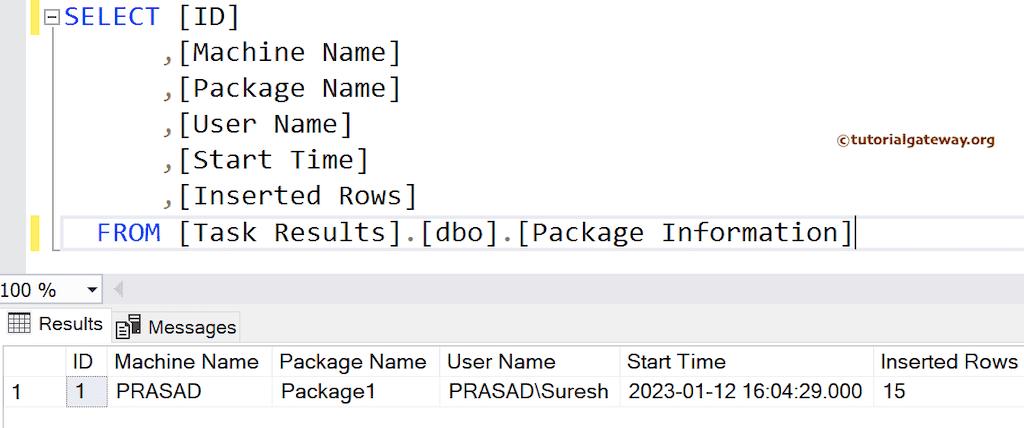Screen dimensions: 1024x428
Task: Switch to the Messages tab
Action: point(191,327)
